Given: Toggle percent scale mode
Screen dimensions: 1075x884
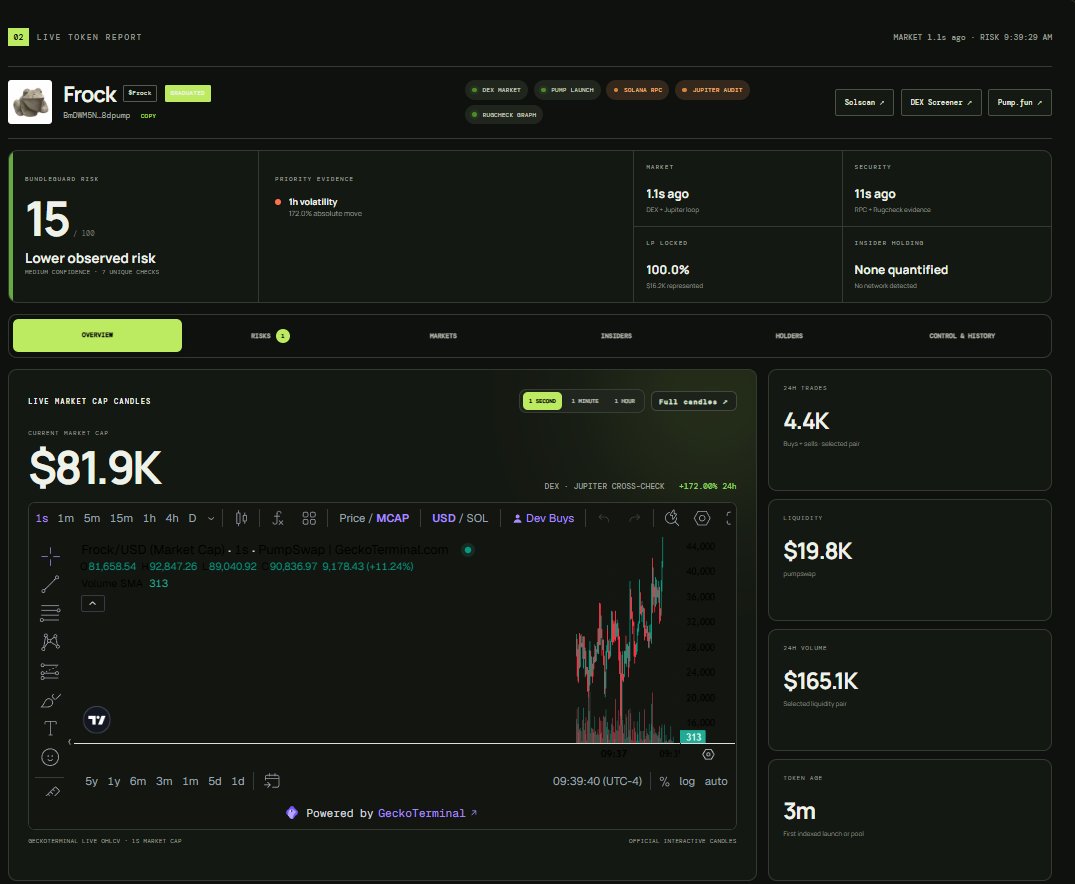Looking at the screenshot, I should click(x=664, y=781).
